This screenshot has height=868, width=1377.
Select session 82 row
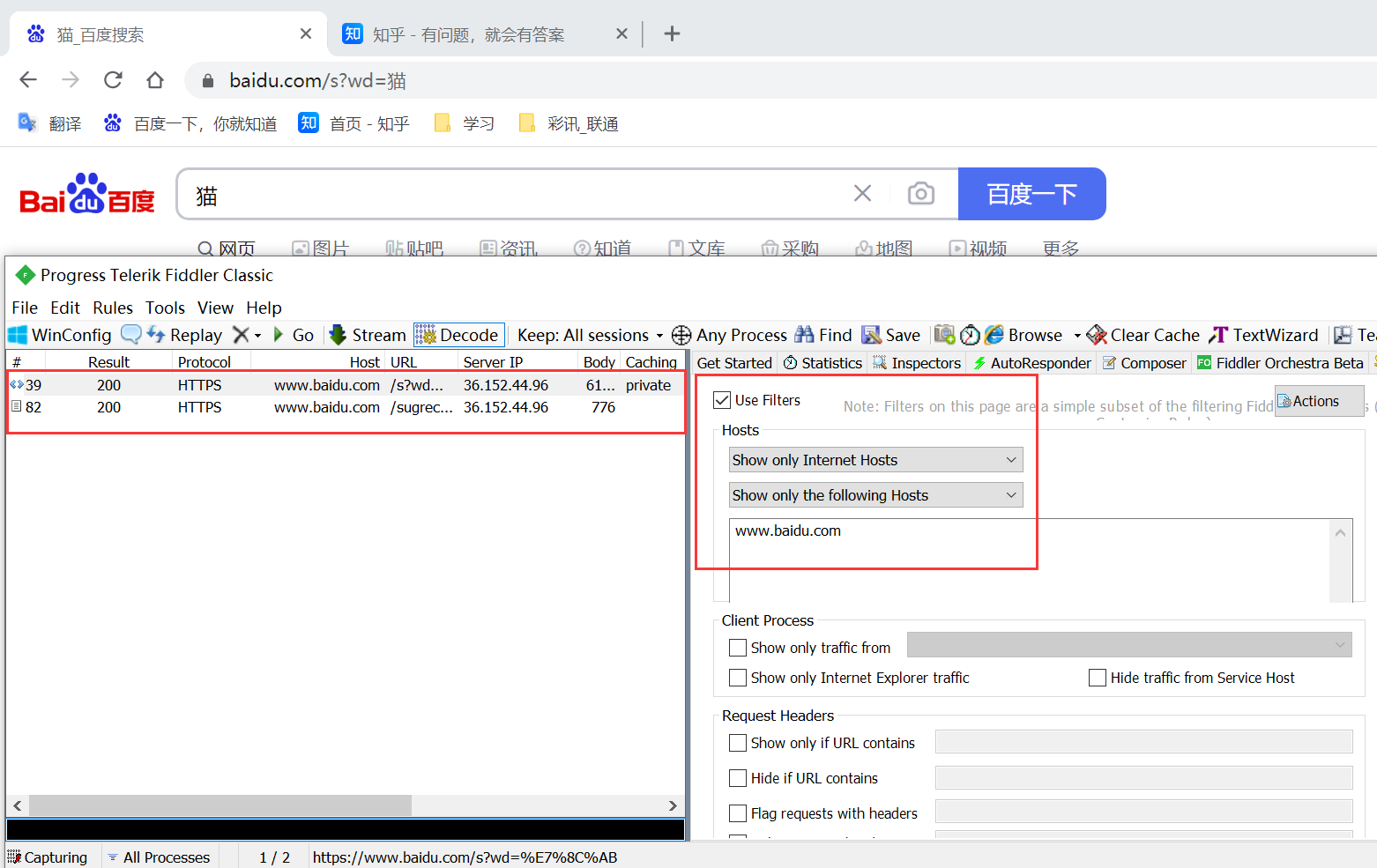pos(346,407)
